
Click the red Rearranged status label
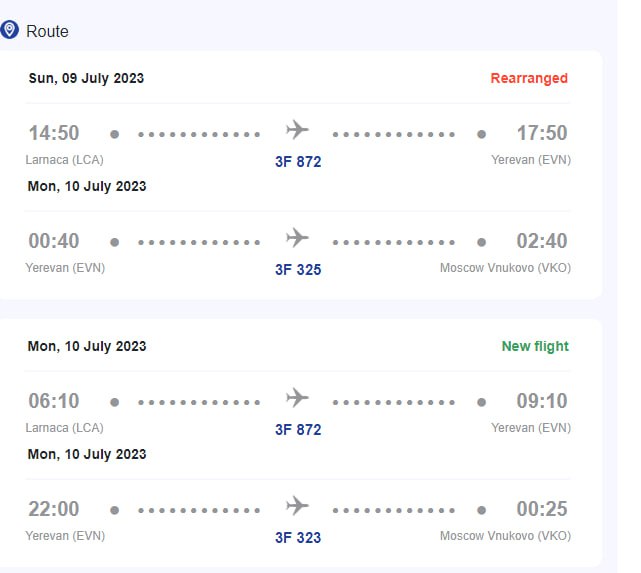(x=529, y=78)
